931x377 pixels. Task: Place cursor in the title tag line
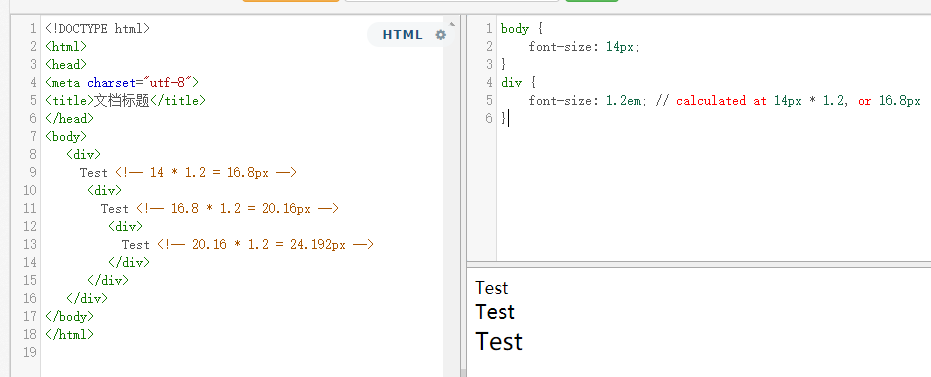(125, 100)
